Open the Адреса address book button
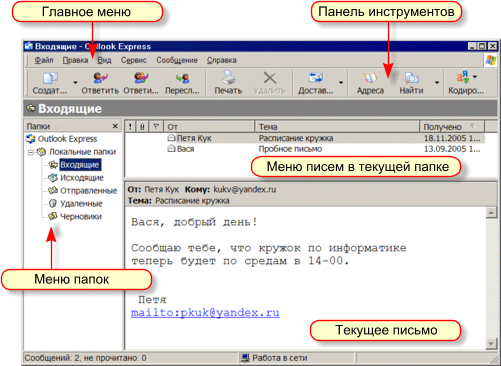Screen dimensions: 501x366 click(370, 83)
